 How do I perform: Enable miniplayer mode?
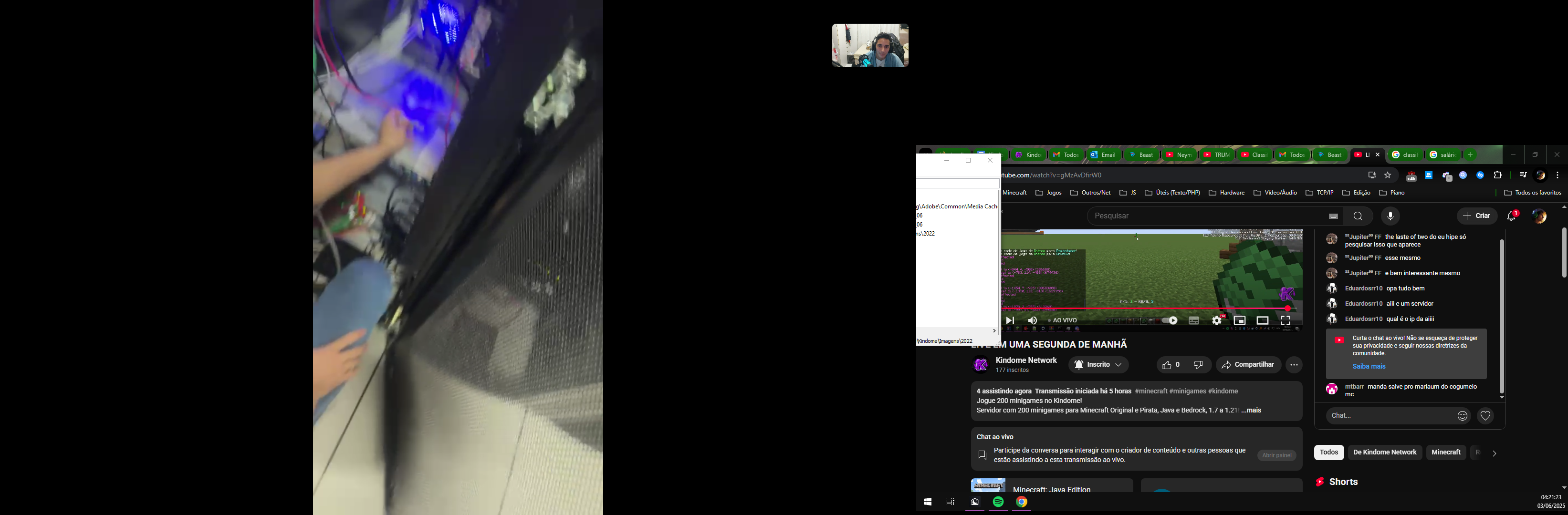click(x=1240, y=320)
